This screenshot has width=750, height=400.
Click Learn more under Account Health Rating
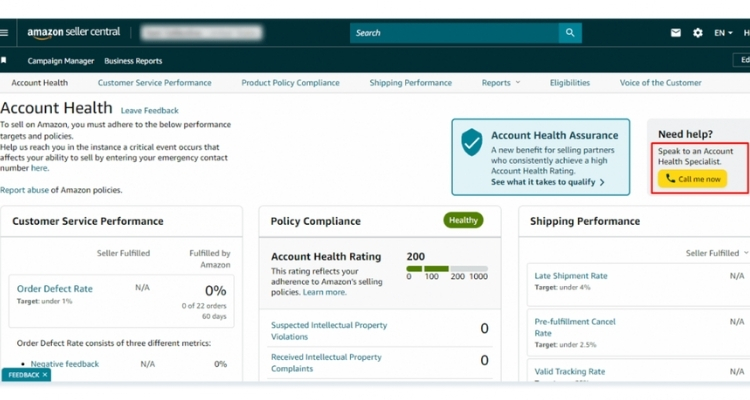(324, 292)
